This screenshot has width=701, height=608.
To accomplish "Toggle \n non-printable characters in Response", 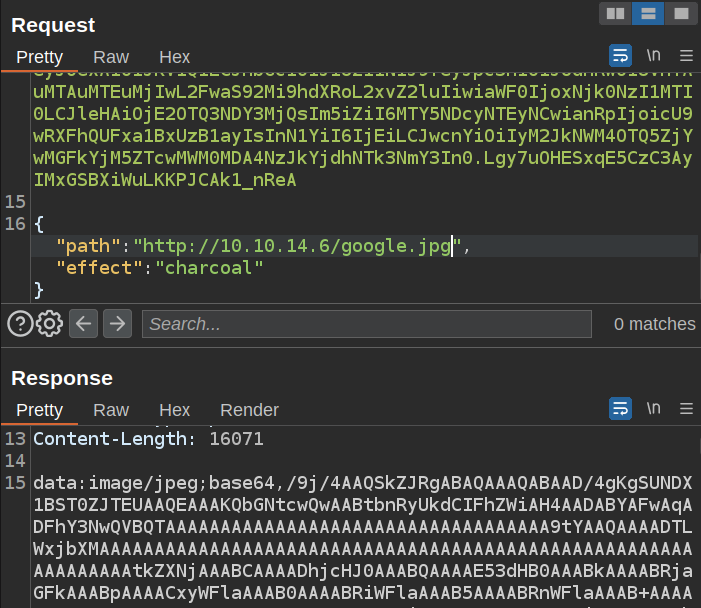I will (653, 408).
